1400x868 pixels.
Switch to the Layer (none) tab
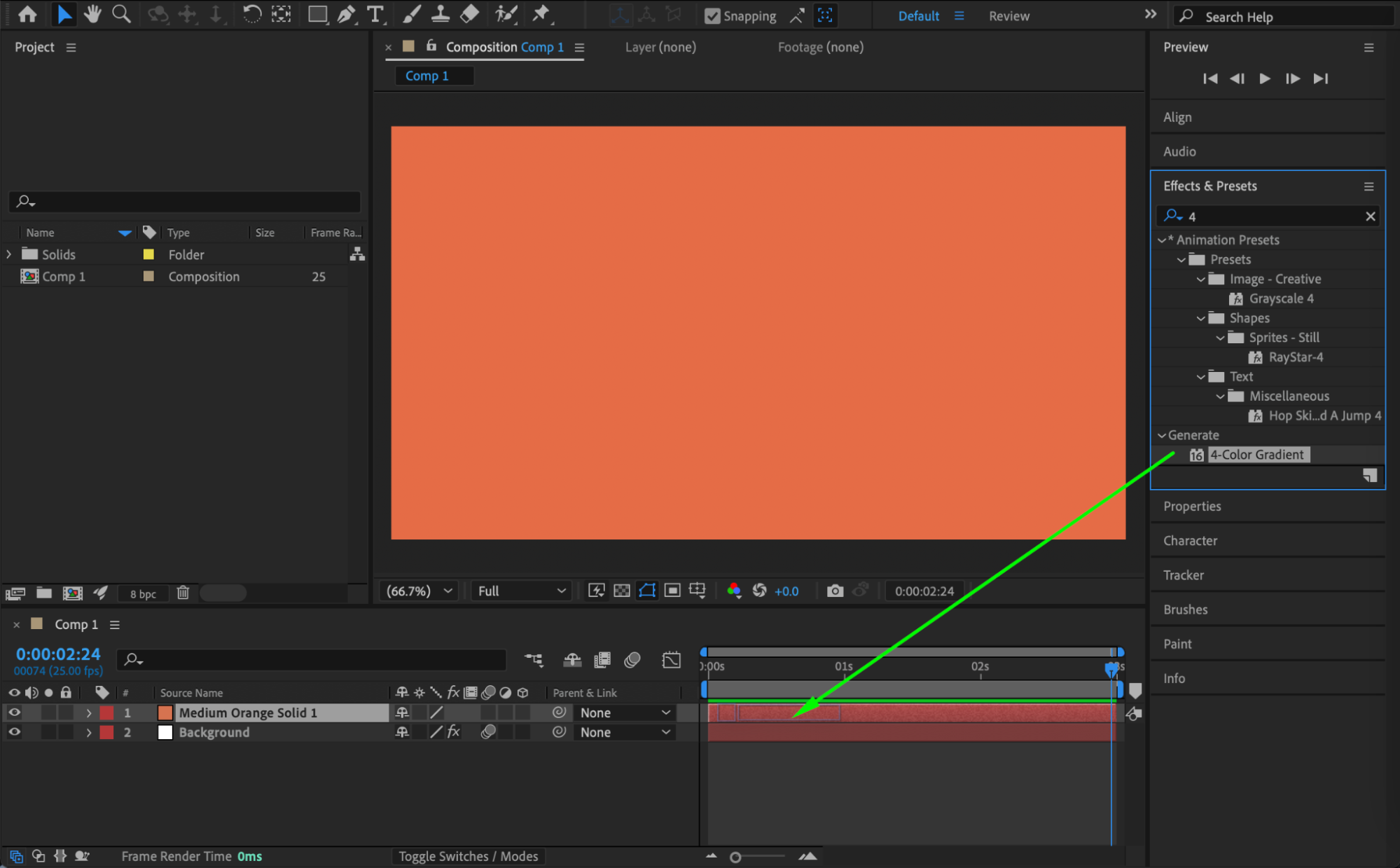[x=660, y=47]
